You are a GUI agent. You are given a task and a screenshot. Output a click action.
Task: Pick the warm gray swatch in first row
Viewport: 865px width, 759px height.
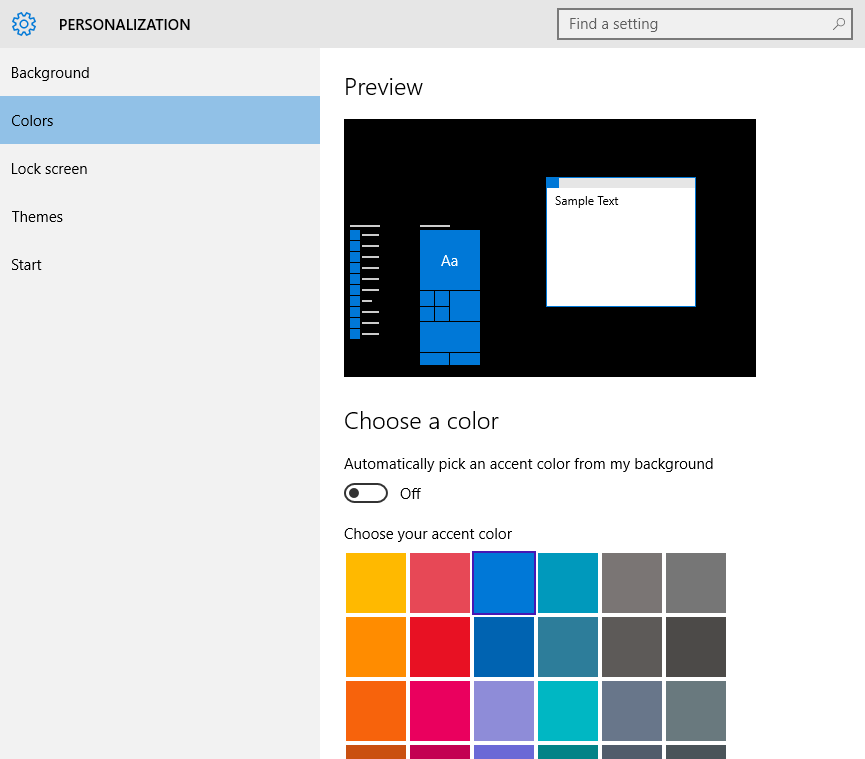(x=632, y=582)
